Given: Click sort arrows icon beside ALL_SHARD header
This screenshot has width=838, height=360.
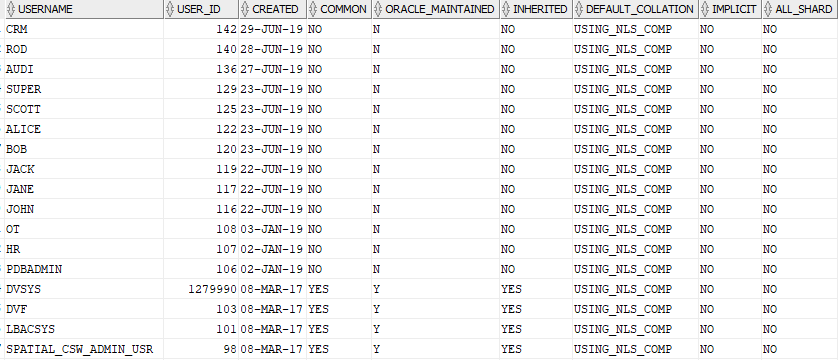Looking at the screenshot, I should pyautogui.click(x=768, y=9).
